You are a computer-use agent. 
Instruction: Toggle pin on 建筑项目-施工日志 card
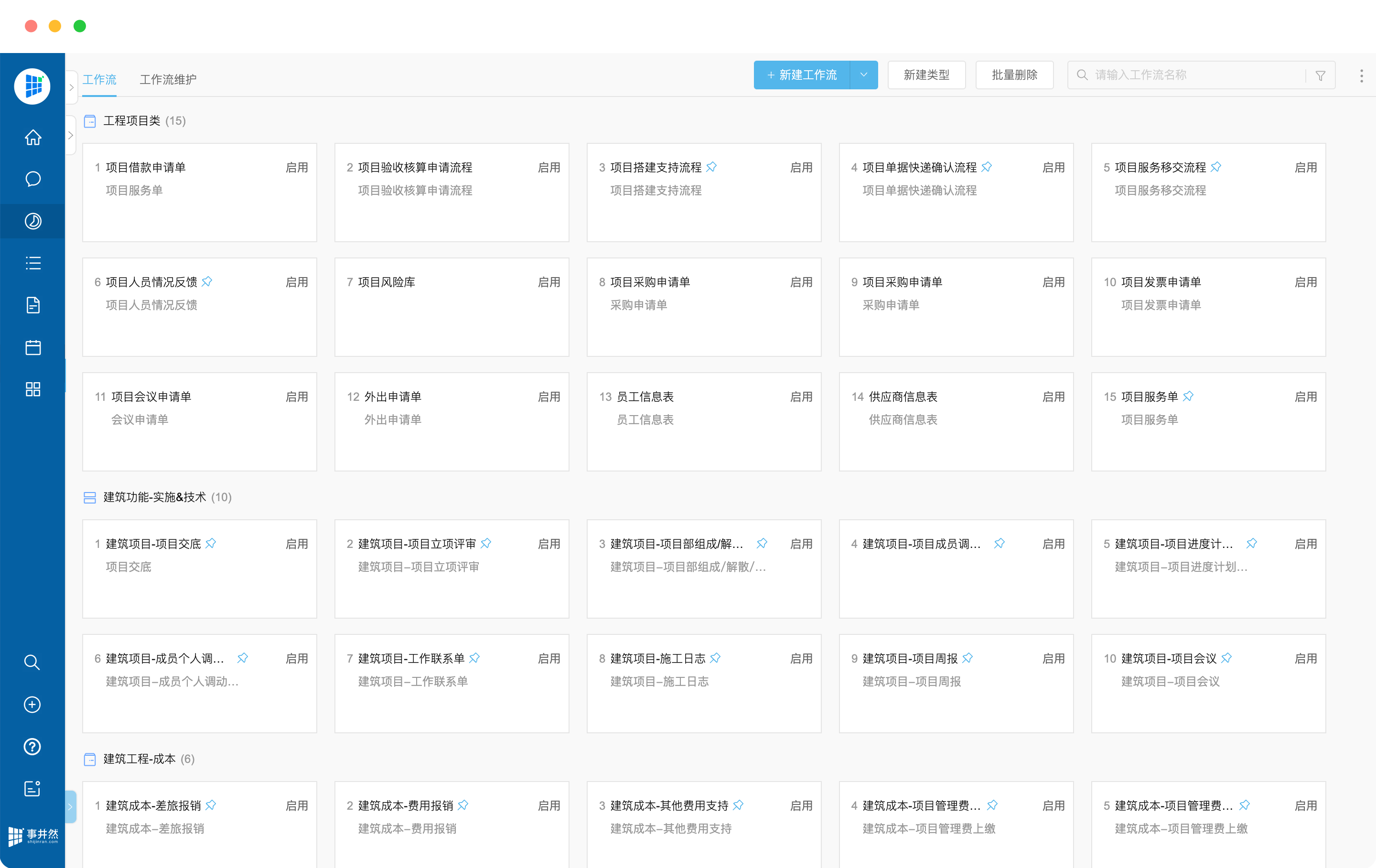pyautogui.click(x=715, y=658)
